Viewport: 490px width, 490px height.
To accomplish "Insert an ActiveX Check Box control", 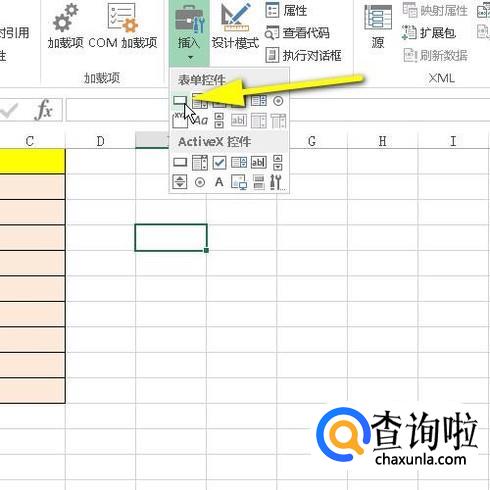I will [x=219, y=163].
